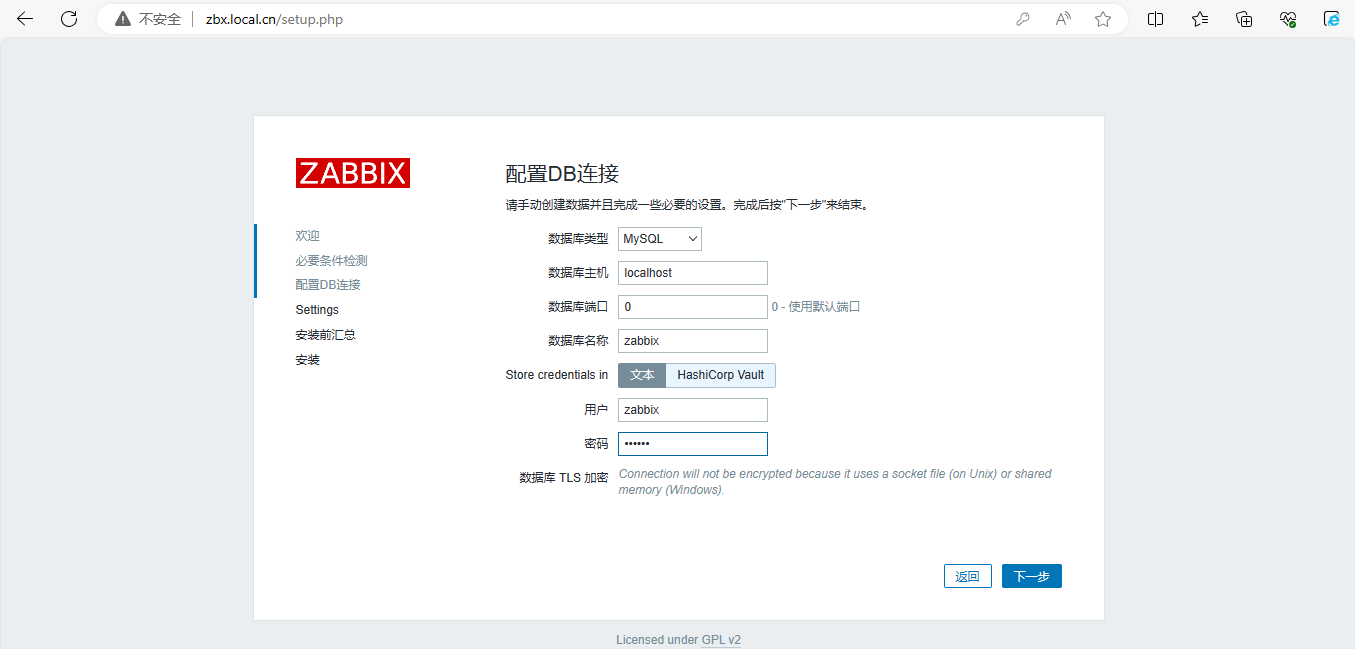Open the 数据库类型 MySQL dropdown
Screen dimensions: 1355x649
click(x=660, y=239)
